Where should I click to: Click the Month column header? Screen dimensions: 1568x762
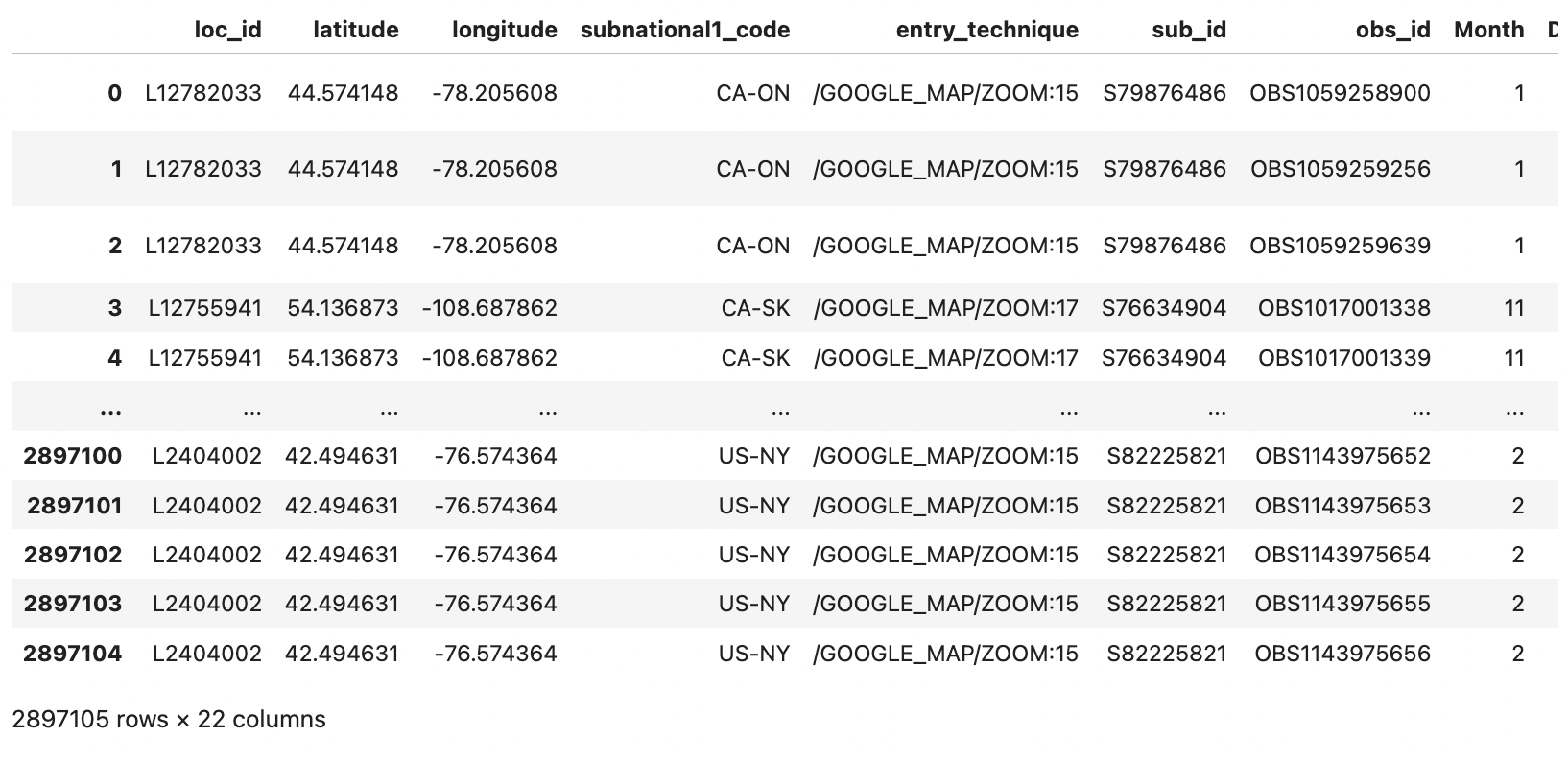[x=1489, y=30]
